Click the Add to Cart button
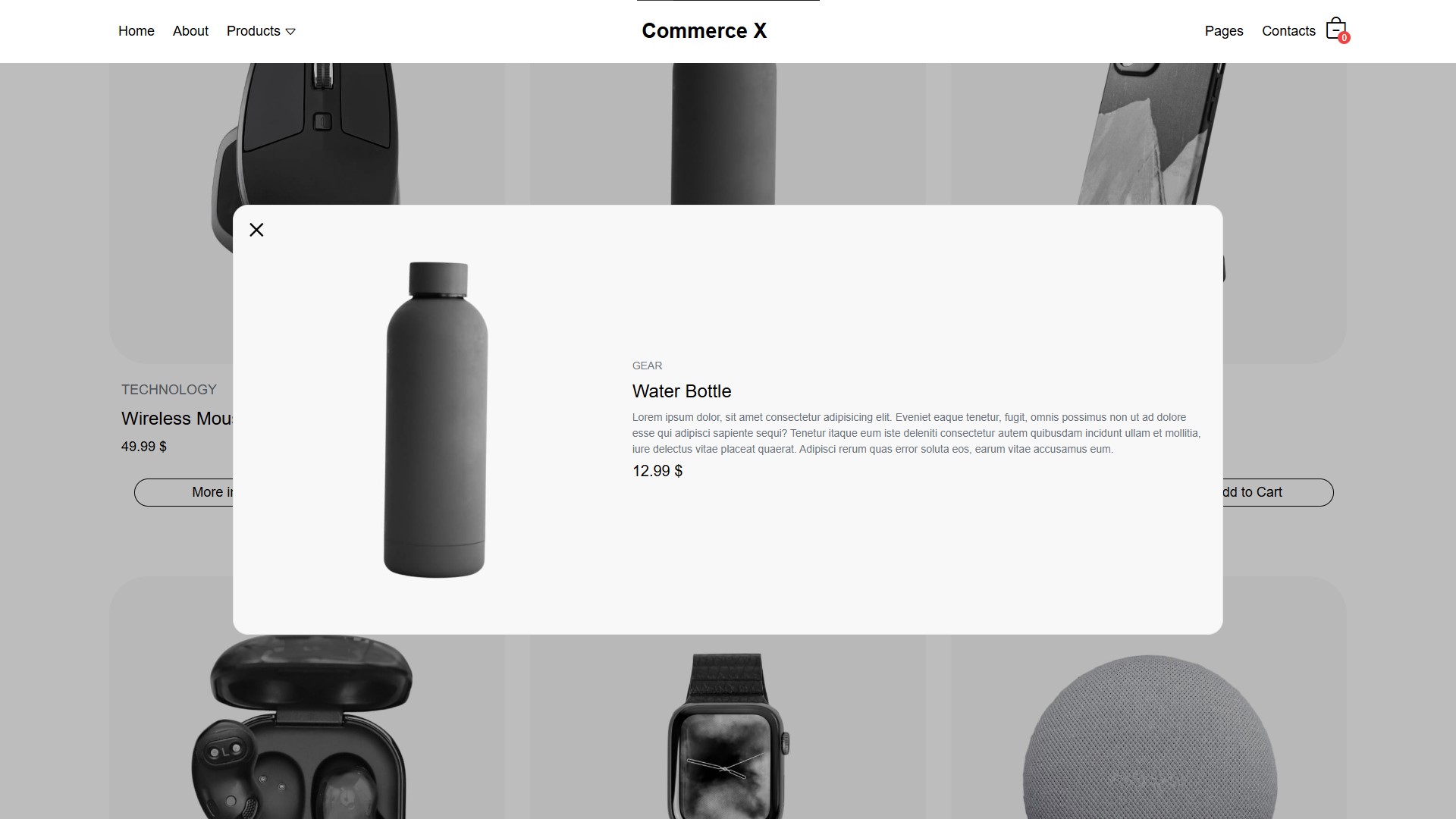1456x819 pixels. pyautogui.click(x=1277, y=492)
